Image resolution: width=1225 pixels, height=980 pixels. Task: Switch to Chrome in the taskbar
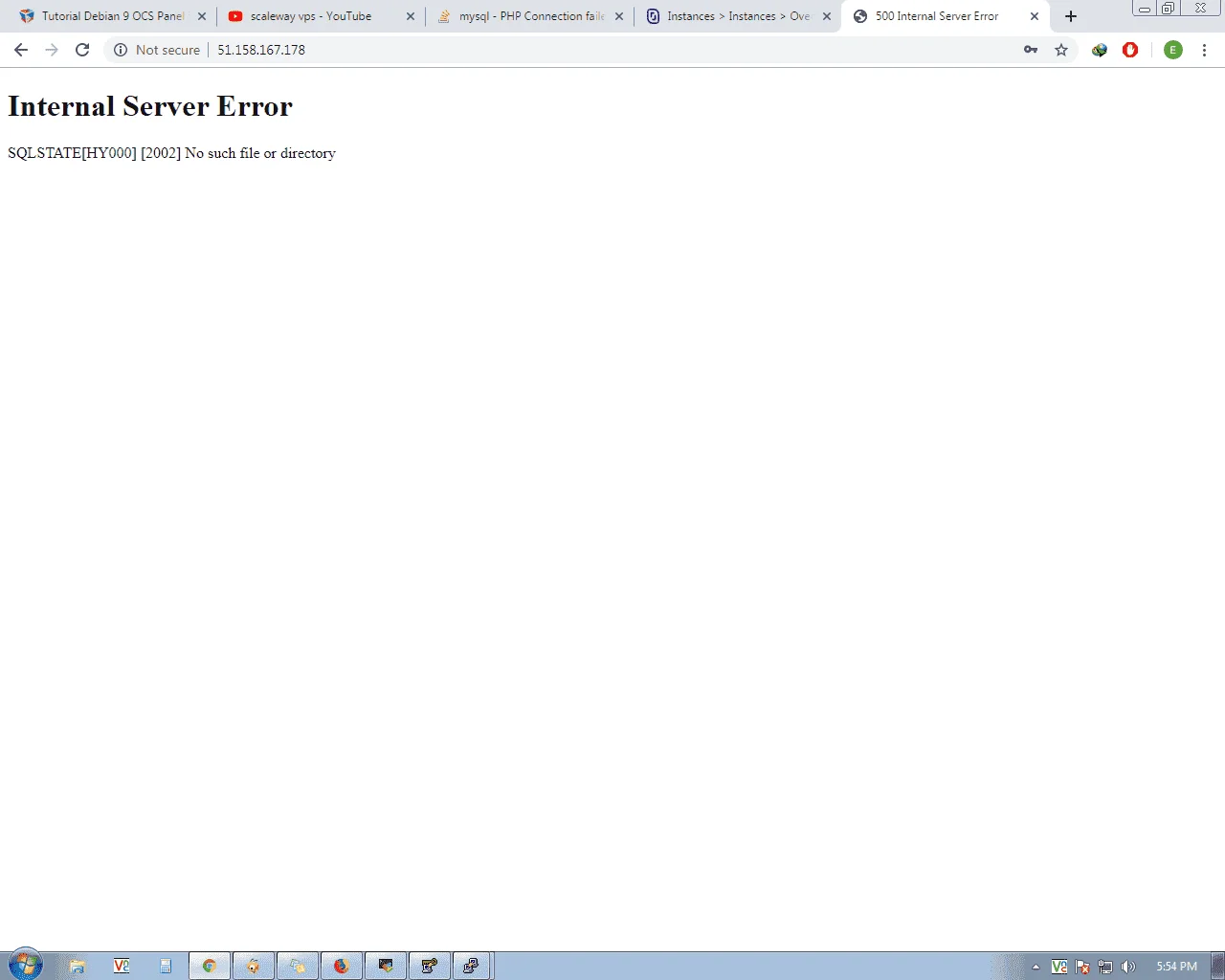coord(209,967)
